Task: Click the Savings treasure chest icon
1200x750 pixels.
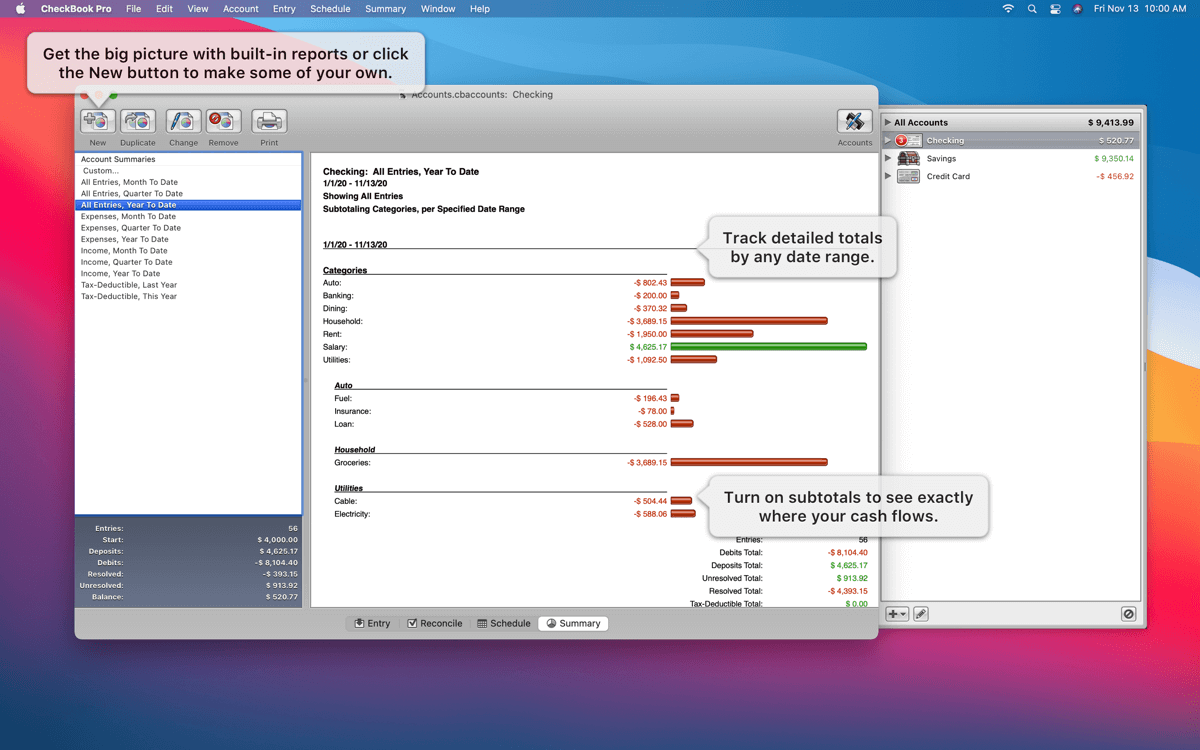Action: 908,158
